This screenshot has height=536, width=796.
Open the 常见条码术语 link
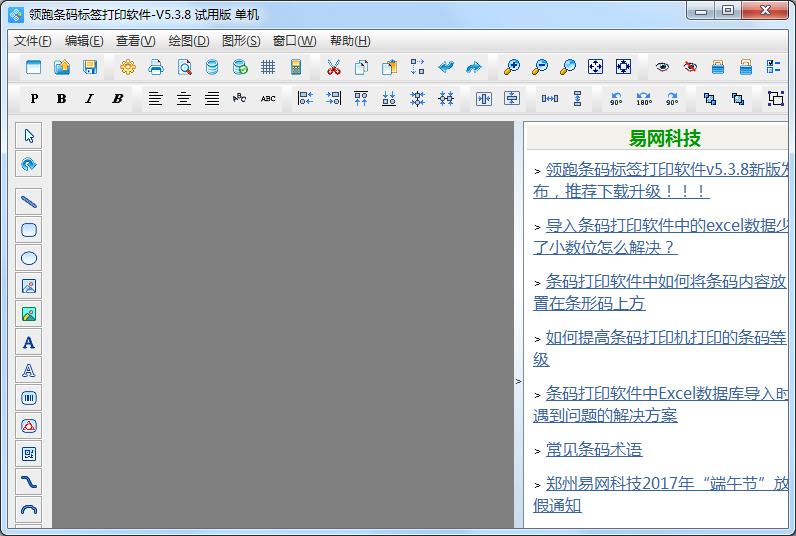594,450
